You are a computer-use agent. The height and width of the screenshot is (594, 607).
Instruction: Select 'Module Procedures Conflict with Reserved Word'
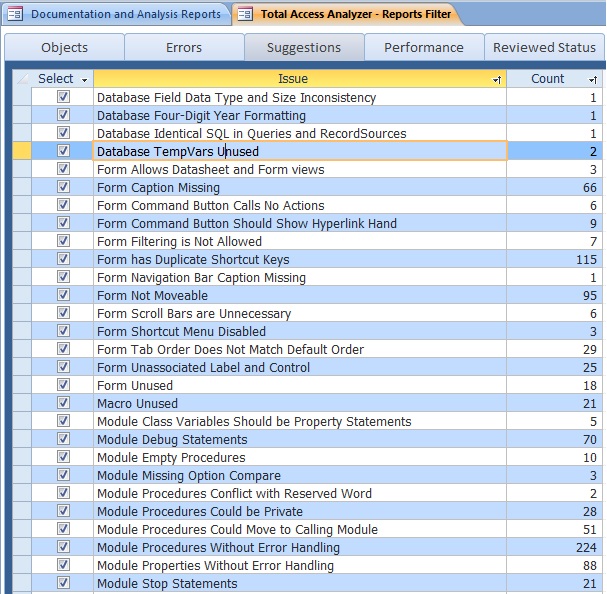(x=234, y=494)
